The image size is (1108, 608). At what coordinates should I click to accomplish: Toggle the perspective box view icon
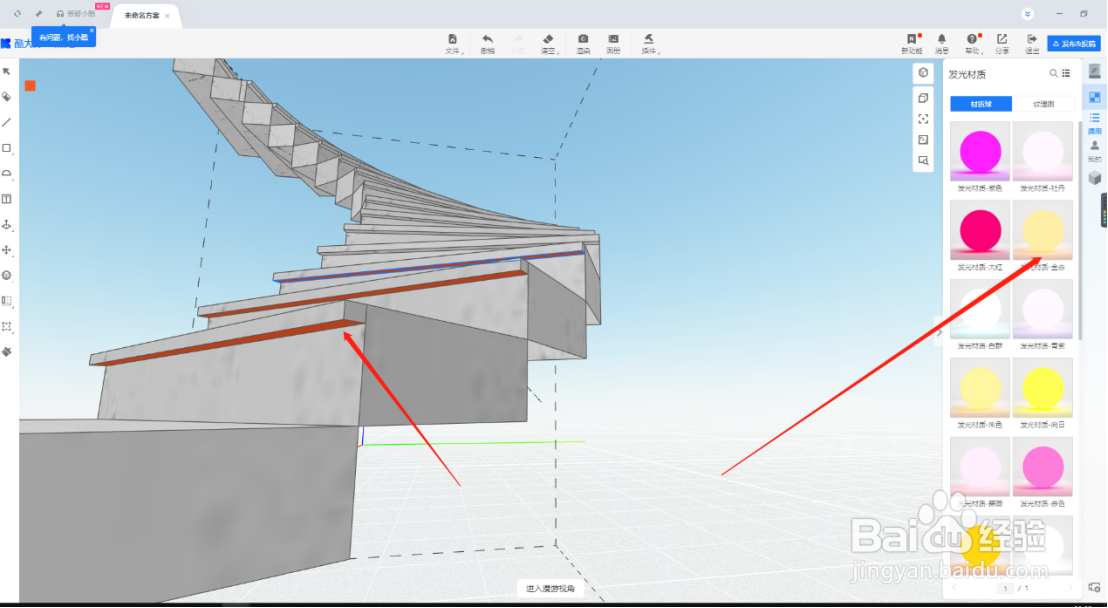tap(923, 98)
